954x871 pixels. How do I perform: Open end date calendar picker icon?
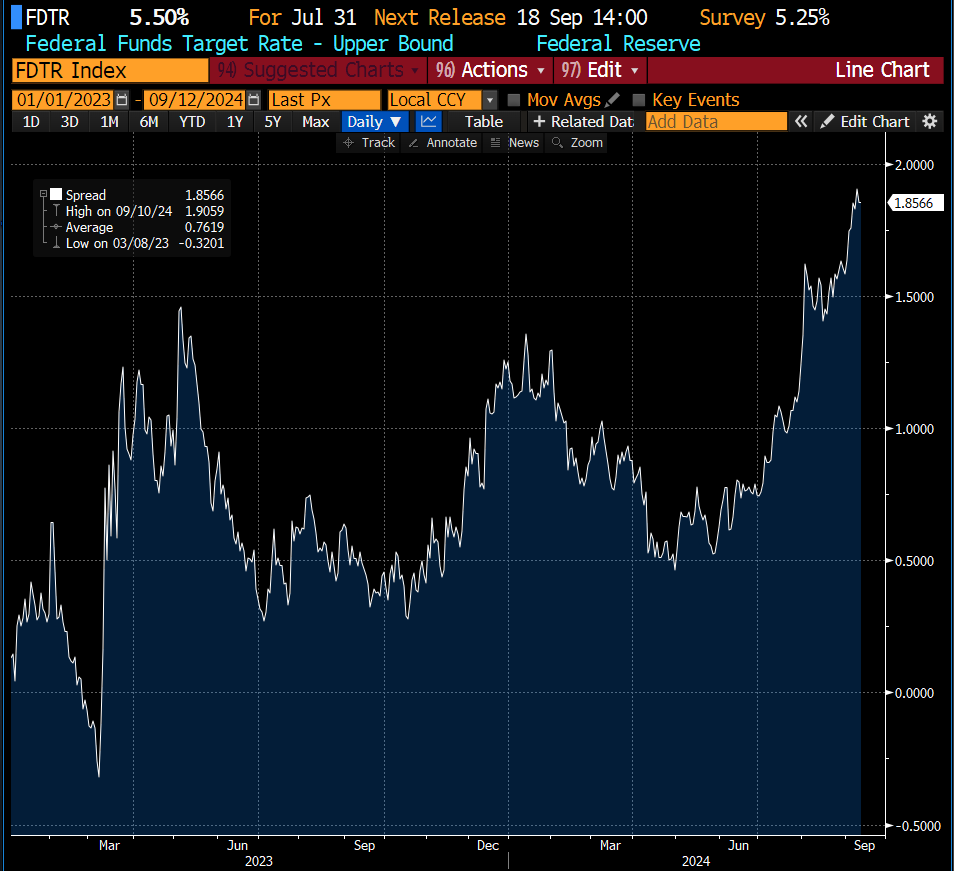(254, 100)
